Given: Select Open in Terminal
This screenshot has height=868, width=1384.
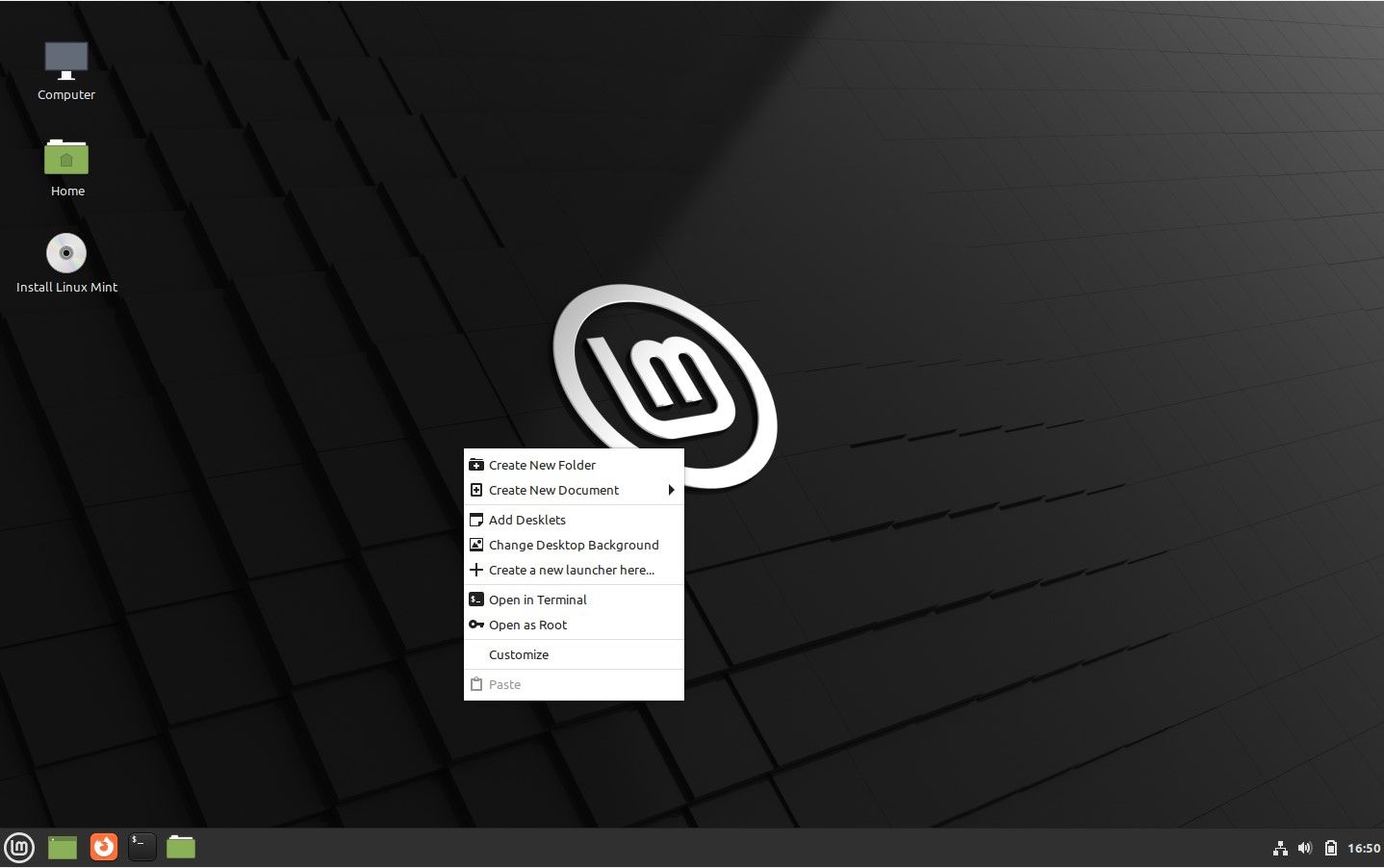Looking at the screenshot, I should pos(574,600).
